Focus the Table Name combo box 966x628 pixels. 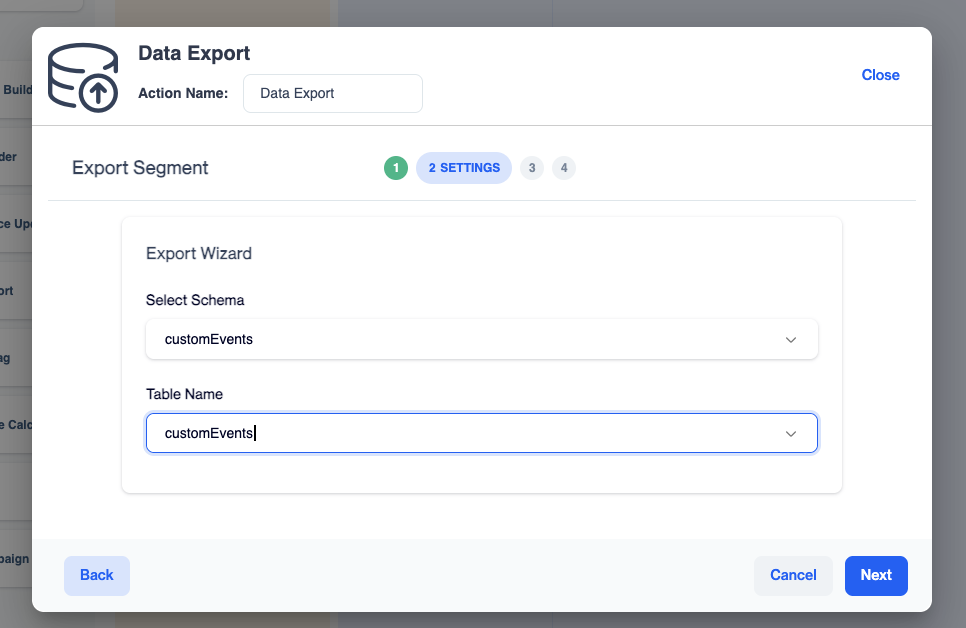[x=482, y=433]
